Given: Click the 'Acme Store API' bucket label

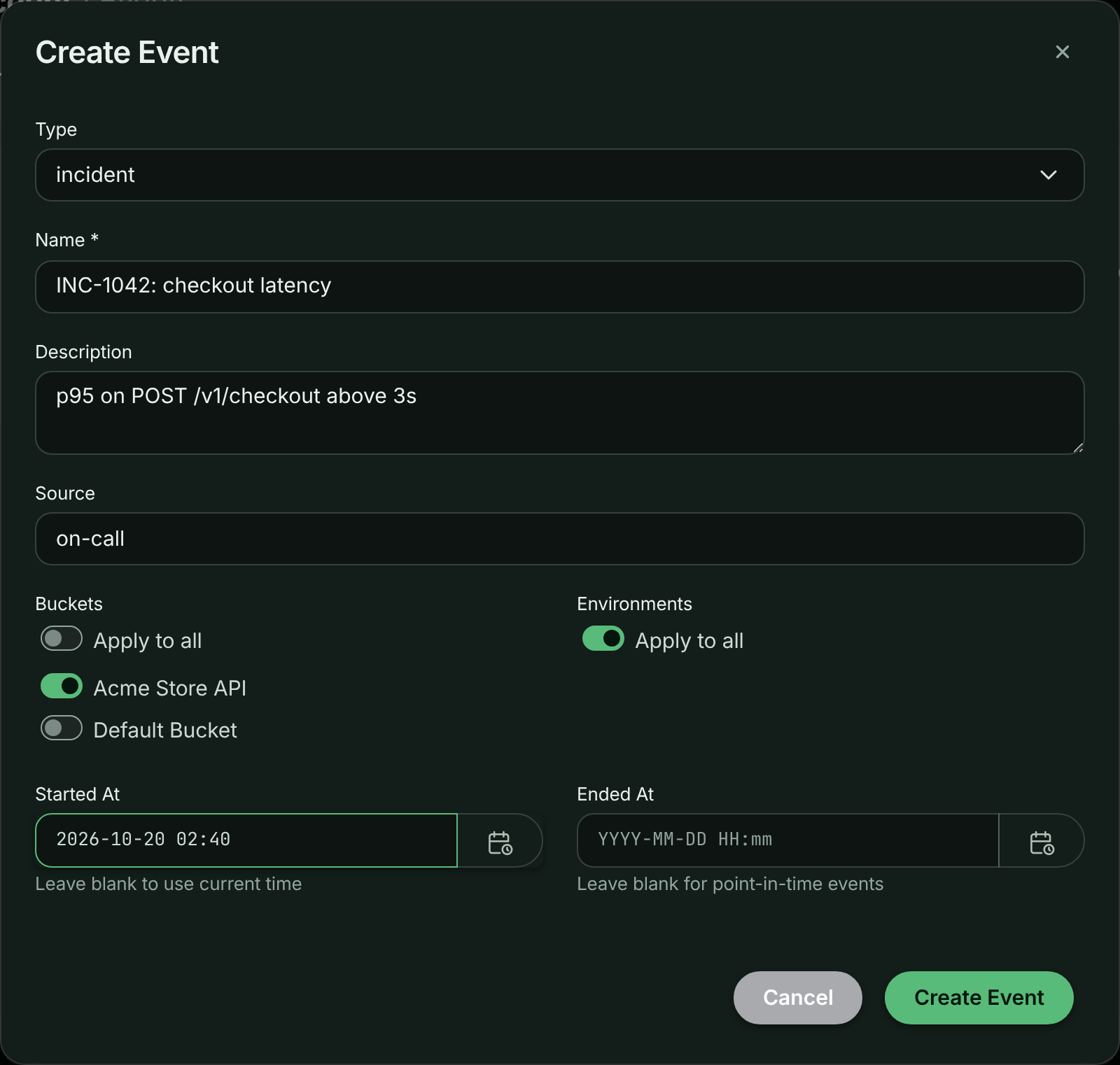Looking at the screenshot, I should pyautogui.click(x=170, y=688).
